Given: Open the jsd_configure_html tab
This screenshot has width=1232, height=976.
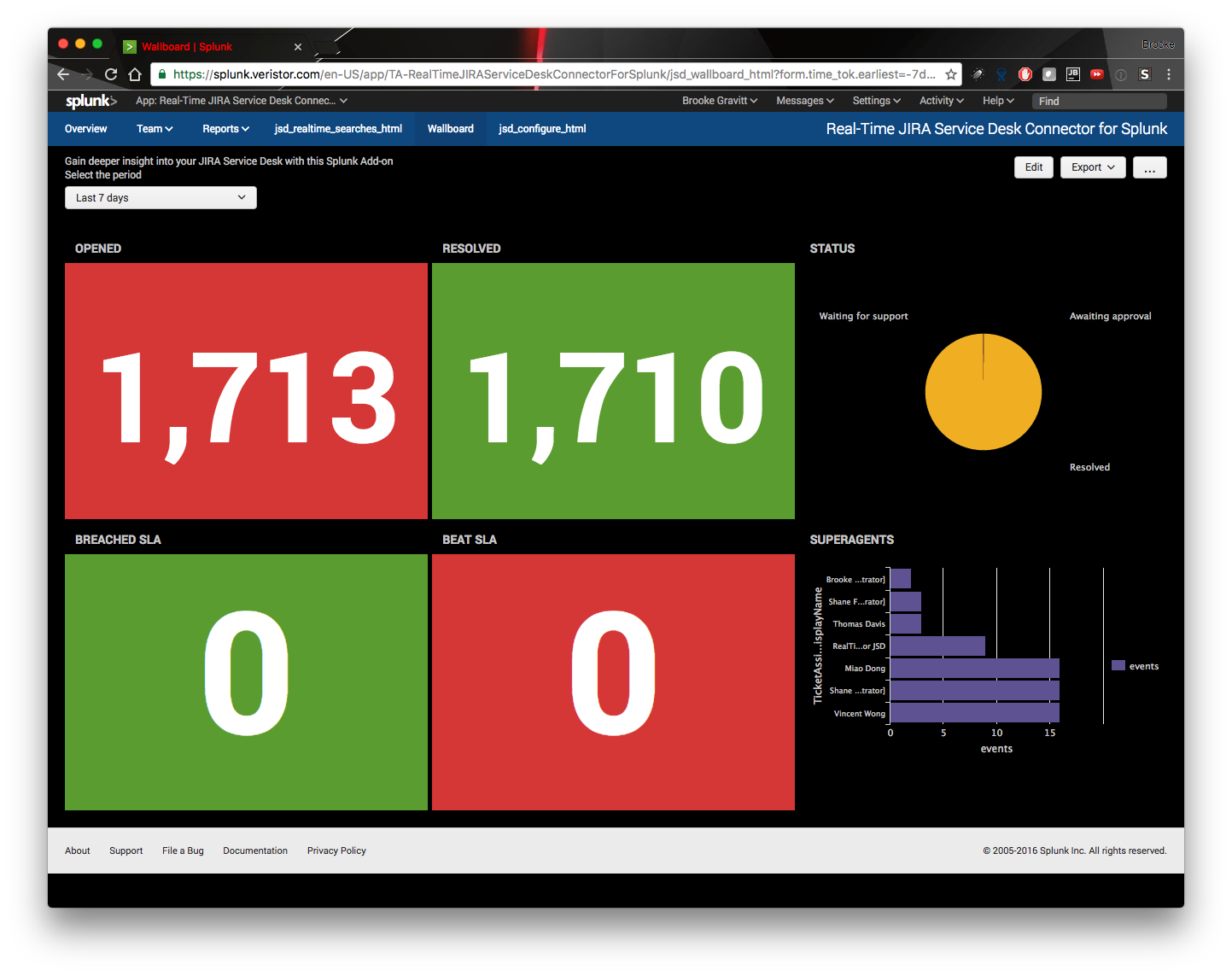Looking at the screenshot, I should pyautogui.click(x=542, y=129).
